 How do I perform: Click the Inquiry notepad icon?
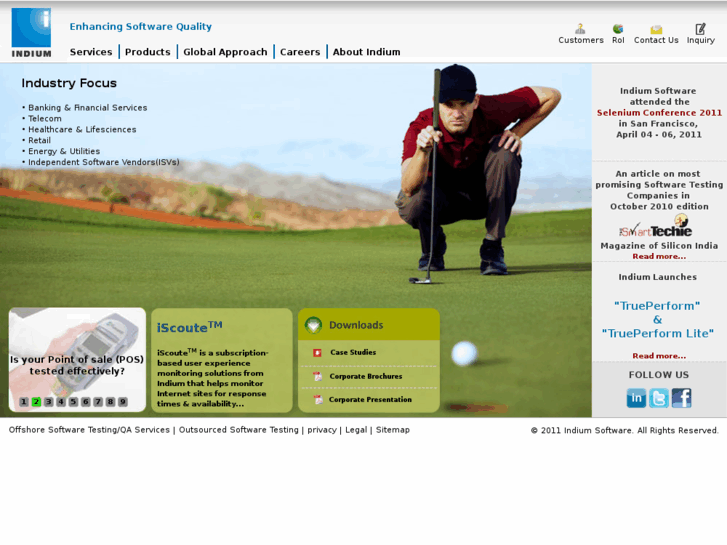(700, 29)
